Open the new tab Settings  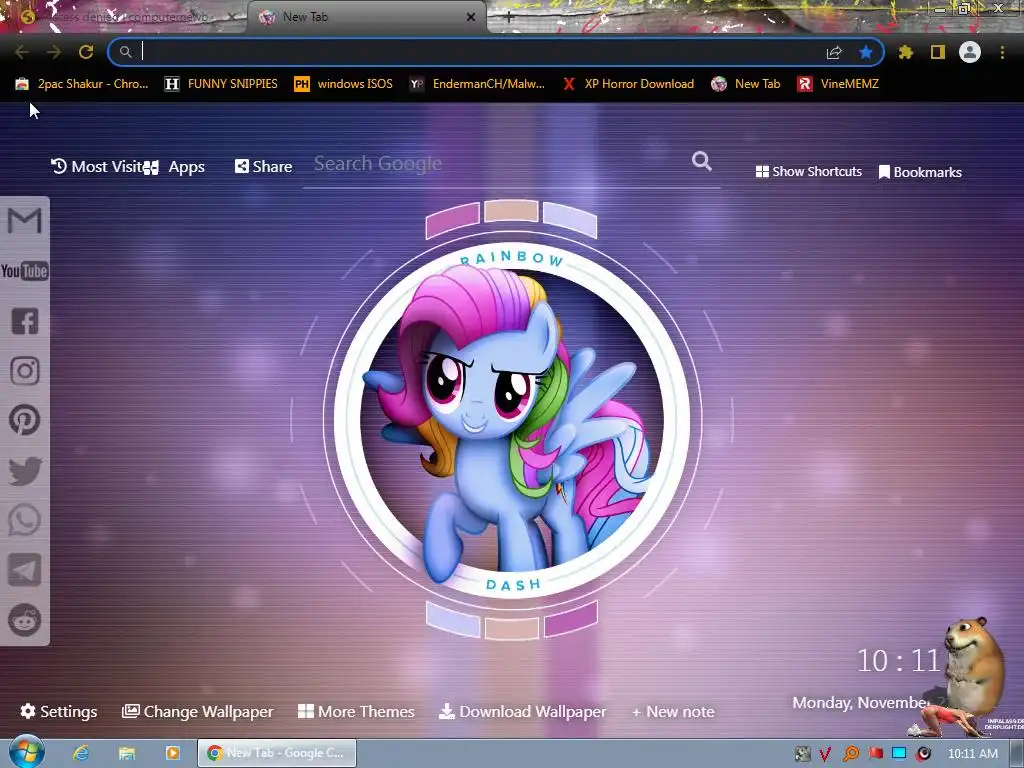[x=59, y=711]
